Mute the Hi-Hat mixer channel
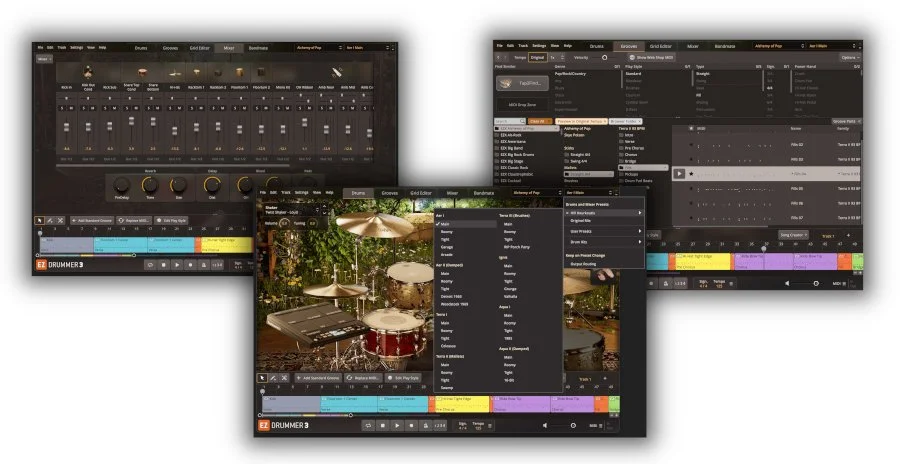 [180, 108]
